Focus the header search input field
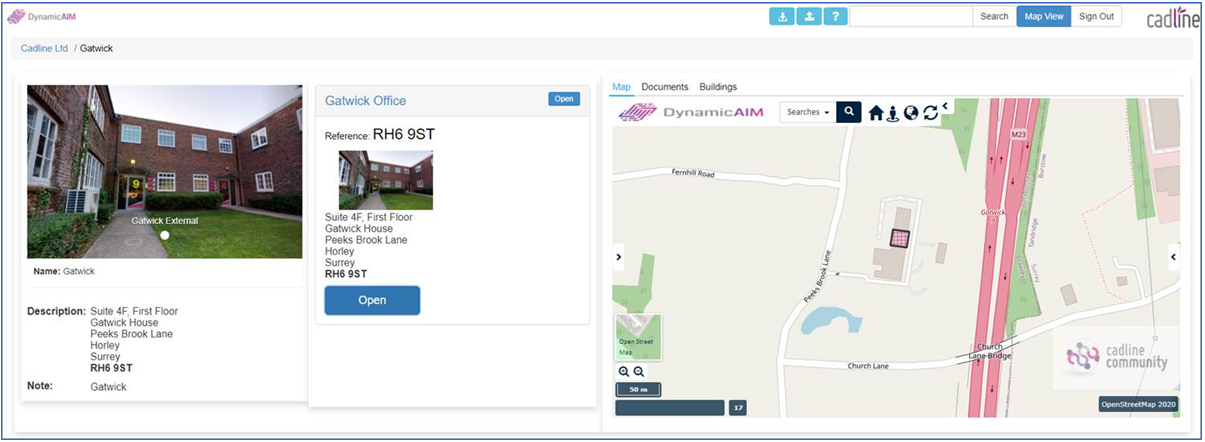Viewport: 1205px width, 442px height. [x=911, y=16]
